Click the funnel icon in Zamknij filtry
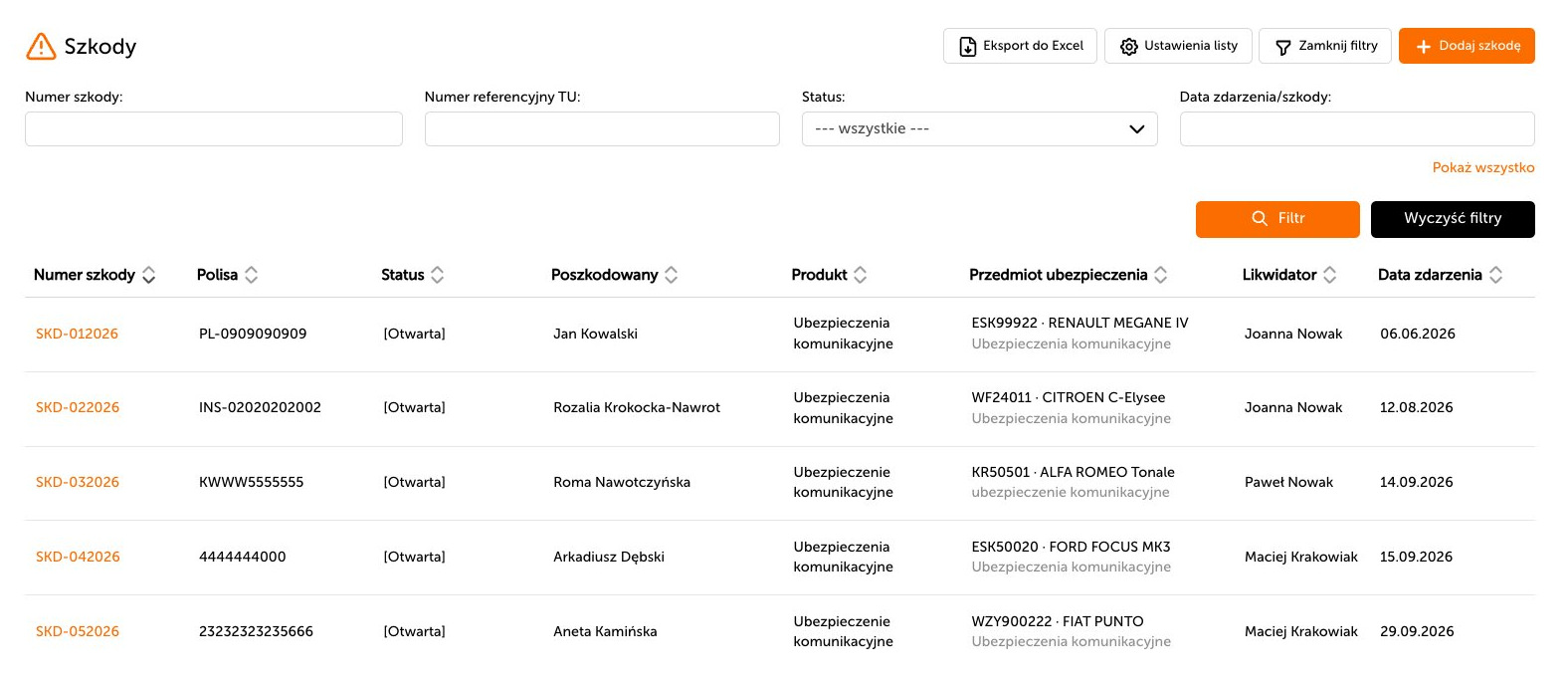1568x683 pixels. (1283, 47)
